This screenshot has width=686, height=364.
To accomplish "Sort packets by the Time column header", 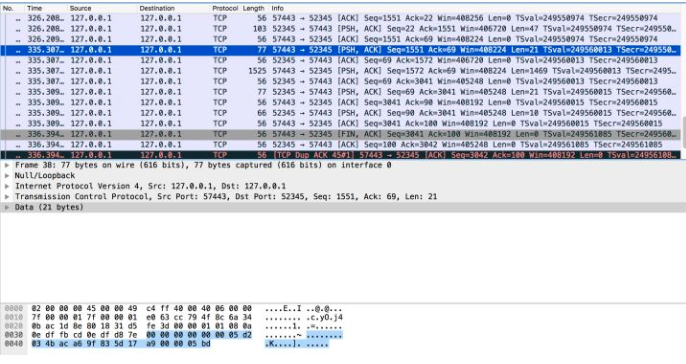I will coord(35,8).
